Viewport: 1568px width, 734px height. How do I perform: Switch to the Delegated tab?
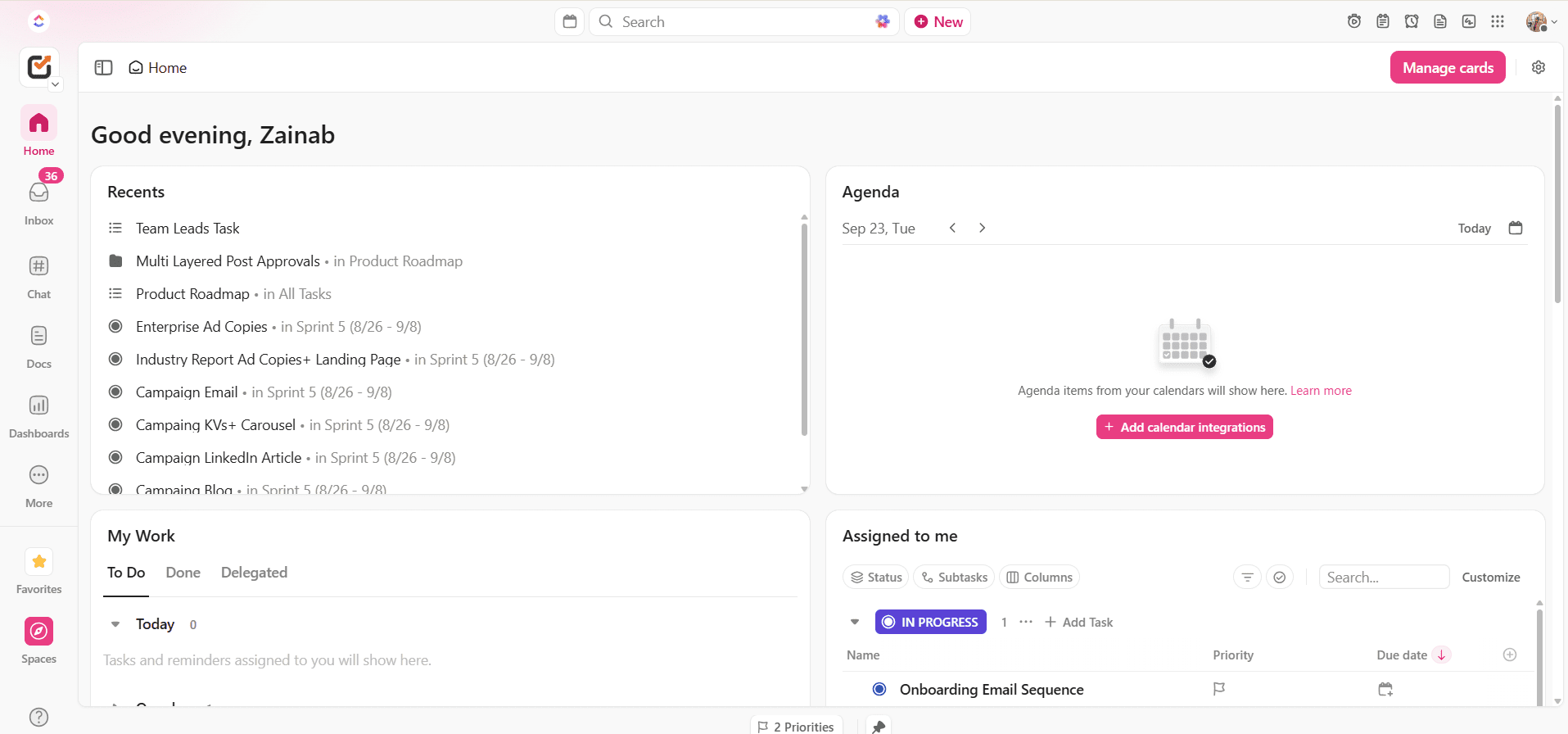pos(254,573)
